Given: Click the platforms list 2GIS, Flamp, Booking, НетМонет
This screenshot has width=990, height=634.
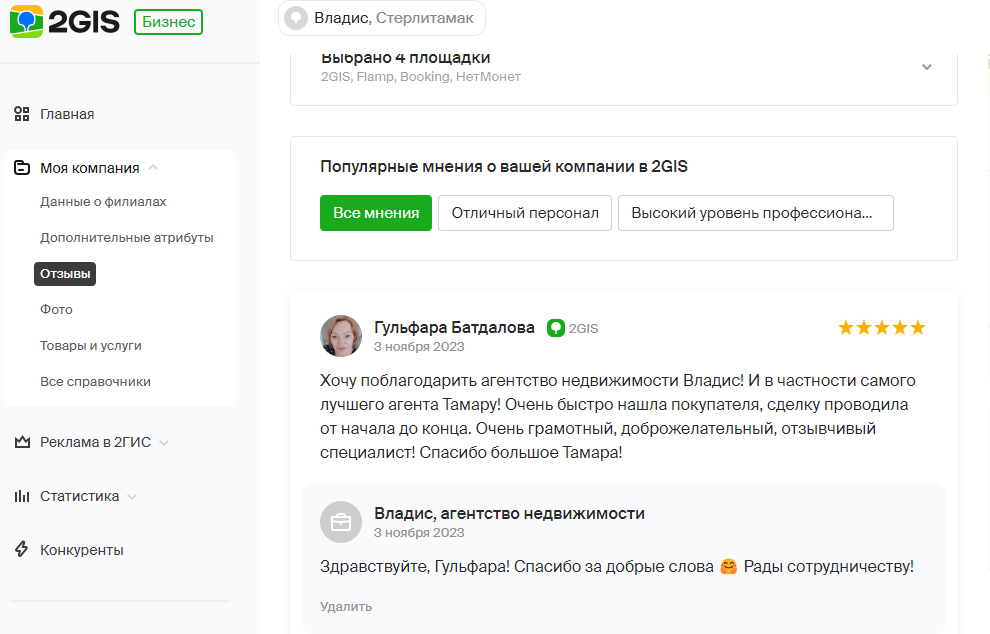Looking at the screenshot, I should point(421,76).
